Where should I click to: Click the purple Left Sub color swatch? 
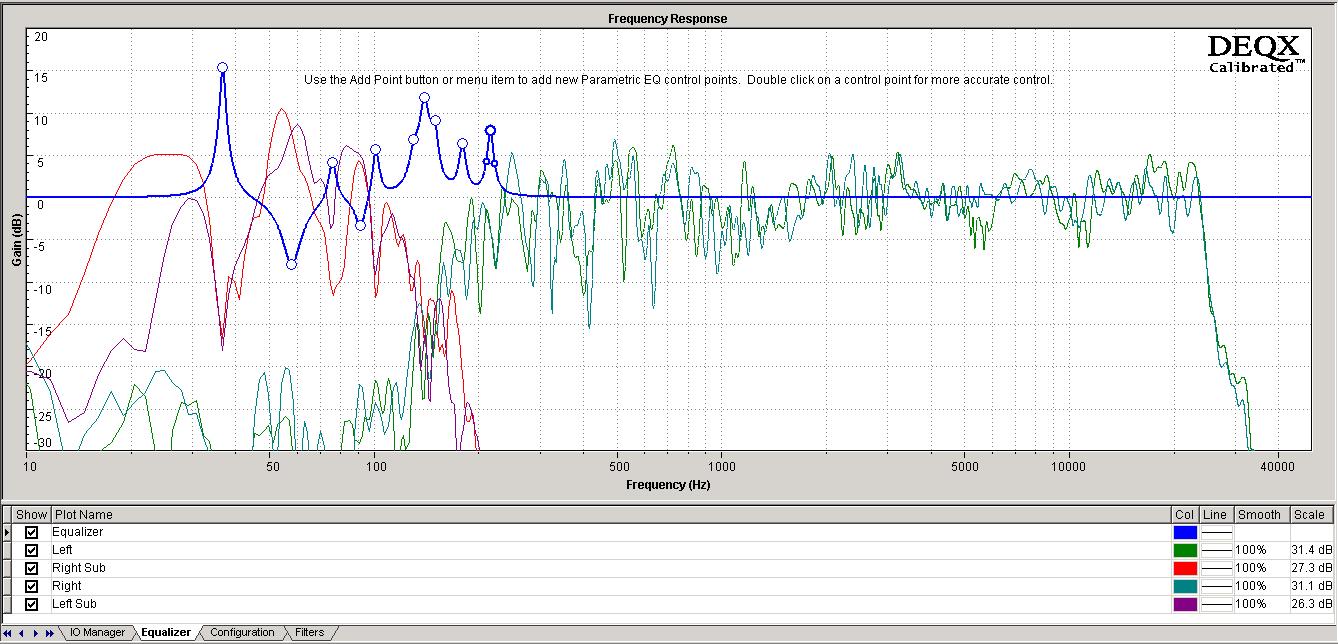1185,604
